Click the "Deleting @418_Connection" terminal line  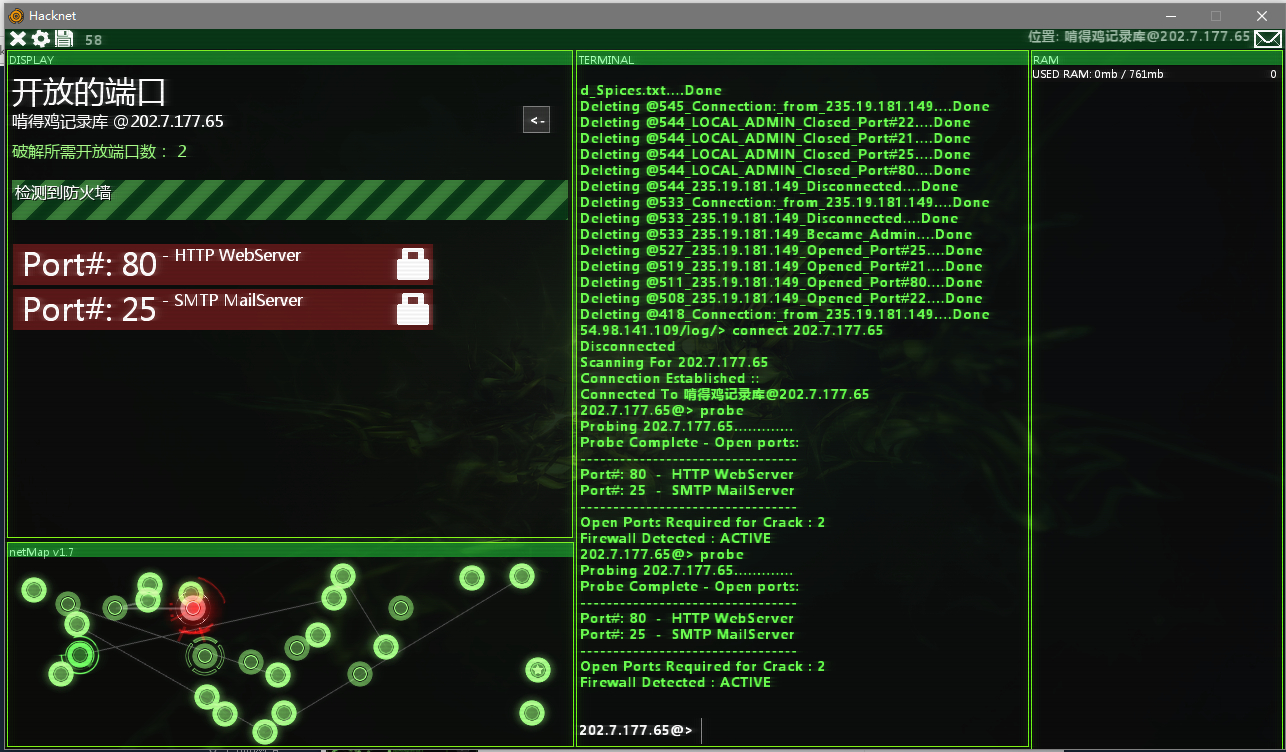tap(785, 314)
